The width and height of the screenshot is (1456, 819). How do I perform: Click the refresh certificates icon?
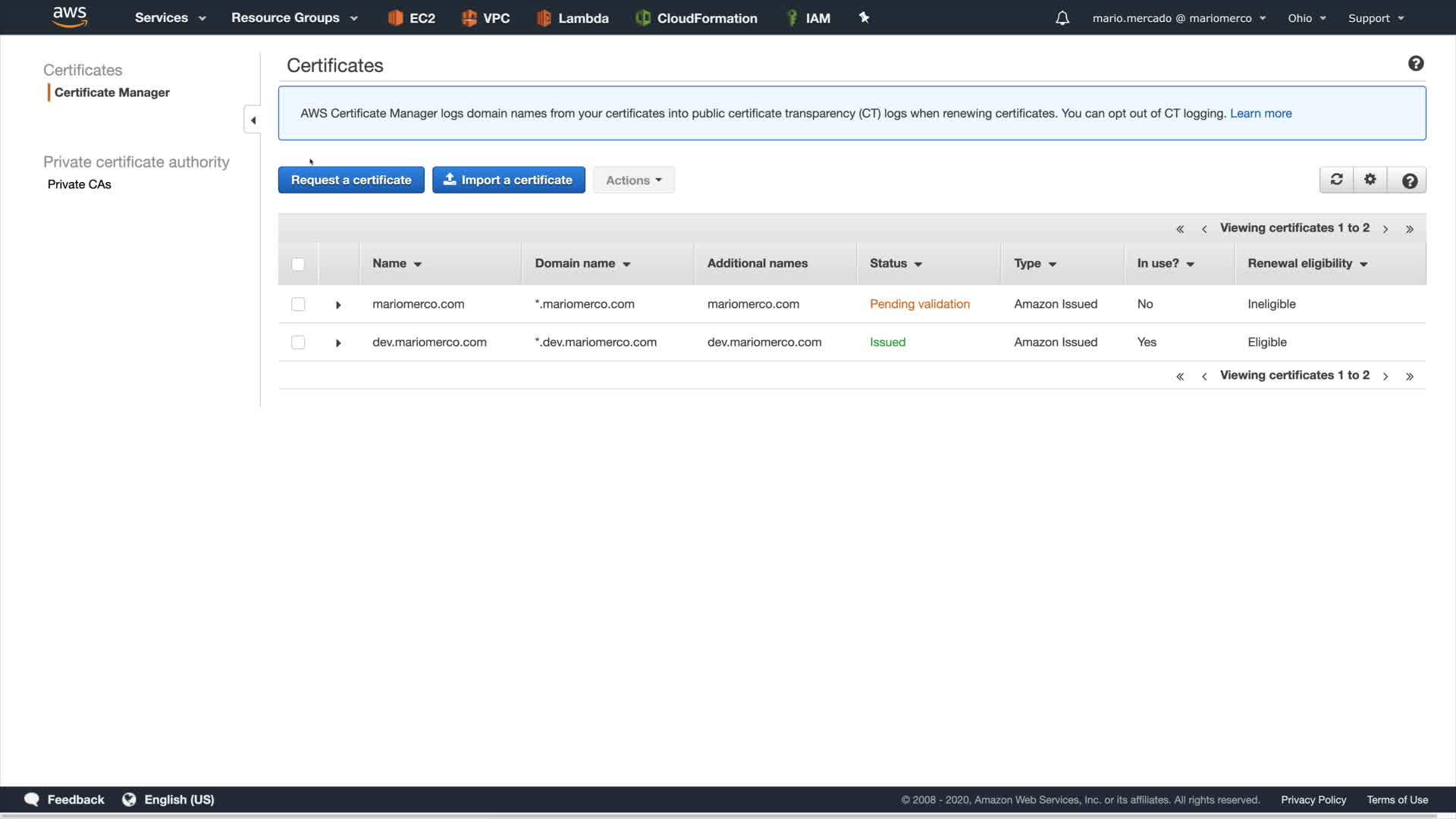[1336, 180]
